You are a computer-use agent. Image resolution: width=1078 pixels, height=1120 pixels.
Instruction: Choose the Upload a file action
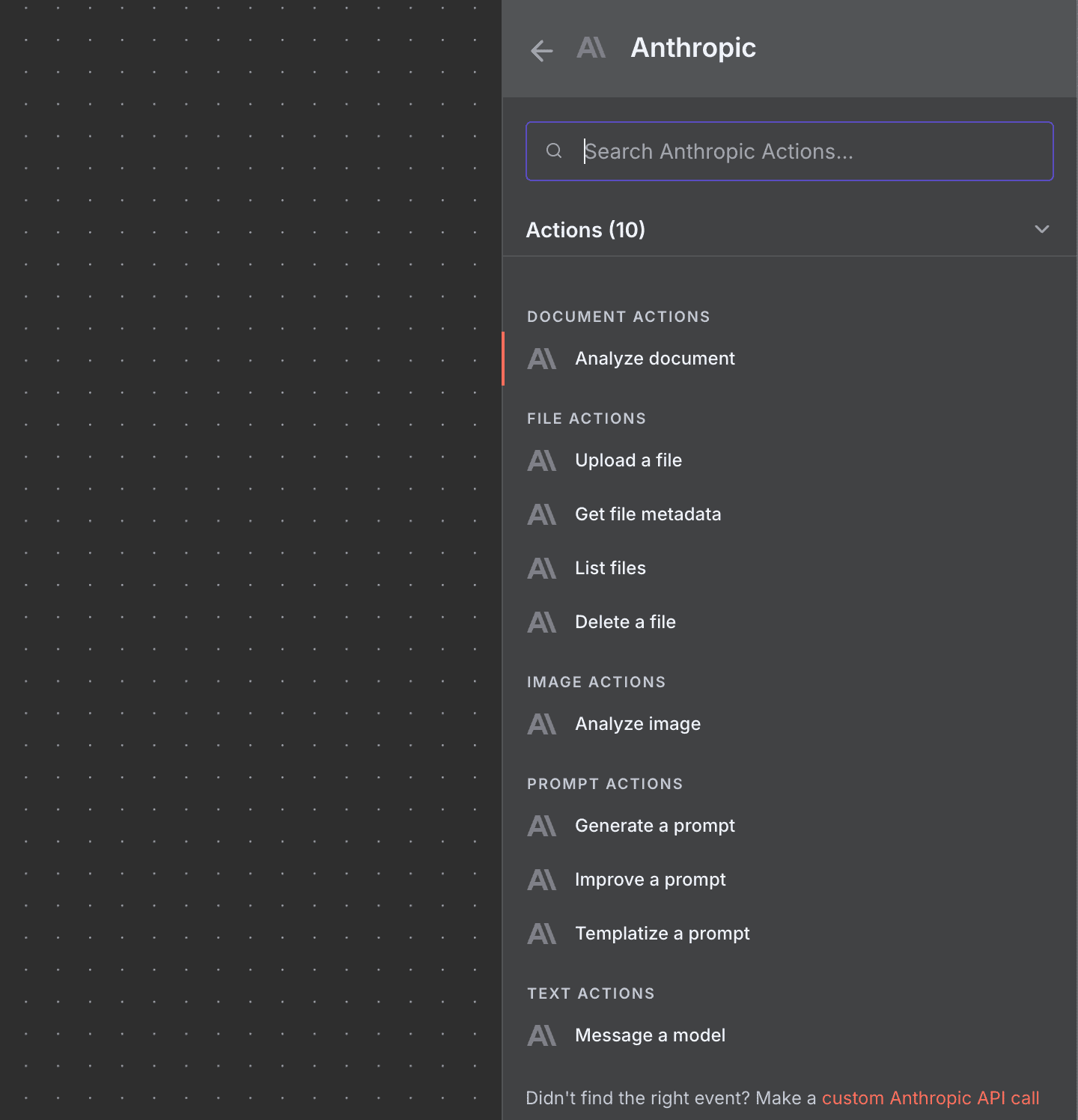tap(628, 460)
